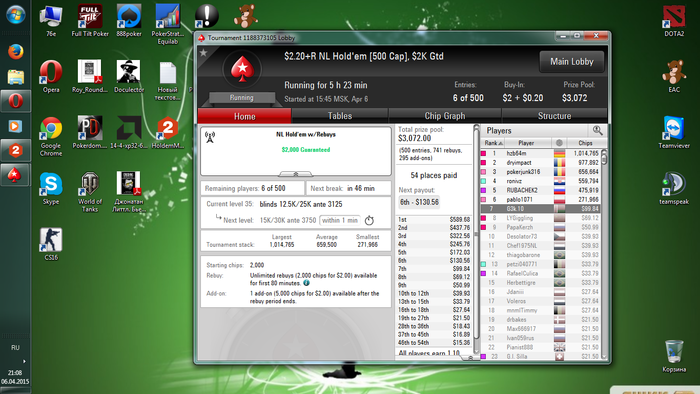Open EAC teddy bear desktop icon
The height and width of the screenshot is (394, 700).
coord(674,76)
